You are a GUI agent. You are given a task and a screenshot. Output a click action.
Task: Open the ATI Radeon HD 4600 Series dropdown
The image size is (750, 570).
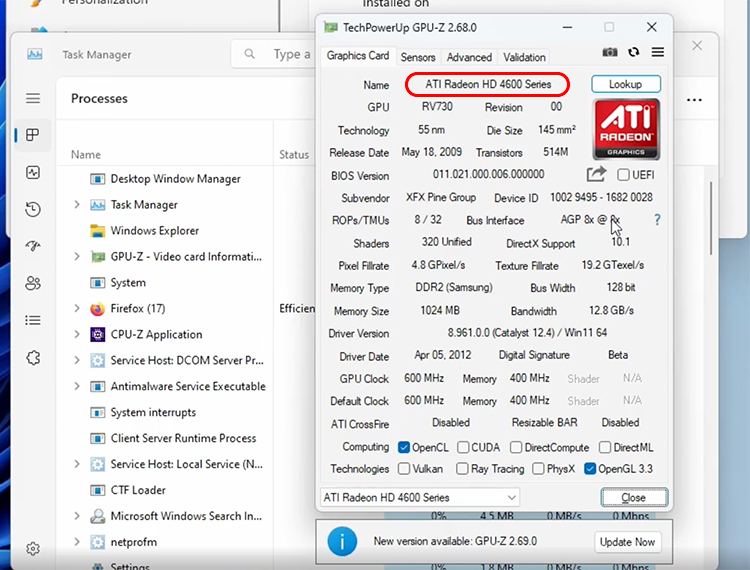tap(419, 497)
